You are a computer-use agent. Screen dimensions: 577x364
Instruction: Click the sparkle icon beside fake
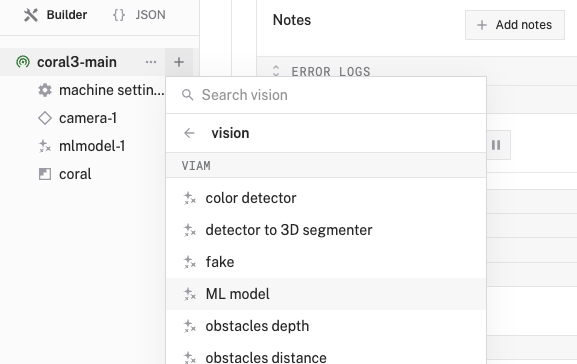[190, 262]
